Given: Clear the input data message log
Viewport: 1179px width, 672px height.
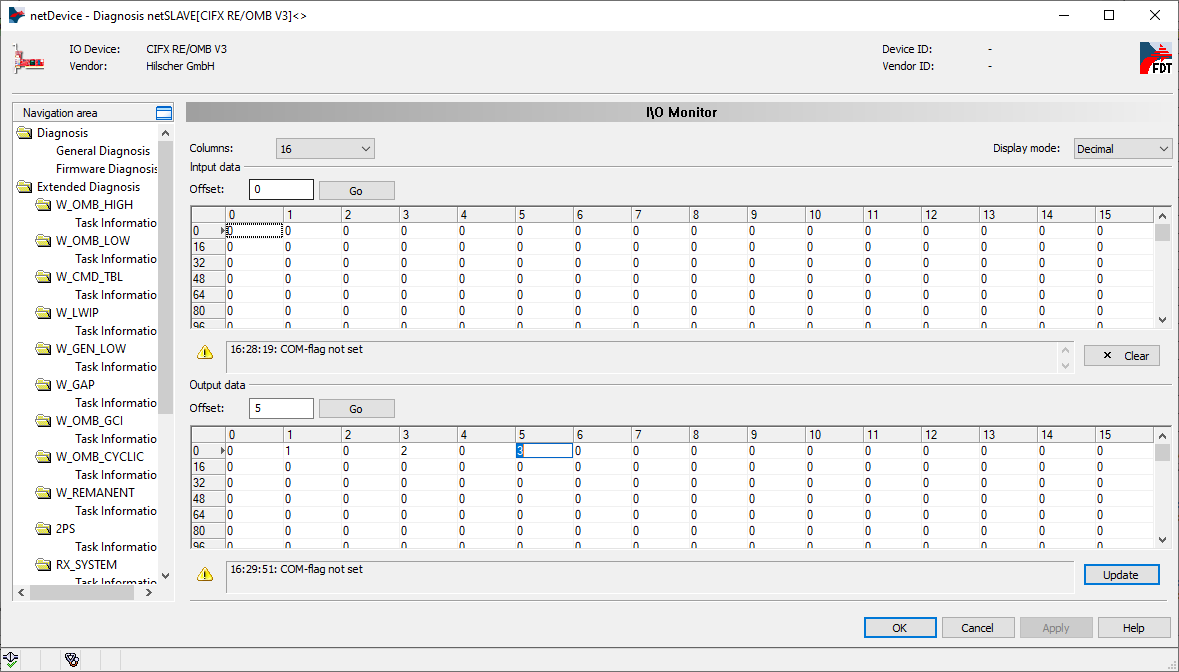Looking at the screenshot, I should click(x=1121, y=355).
